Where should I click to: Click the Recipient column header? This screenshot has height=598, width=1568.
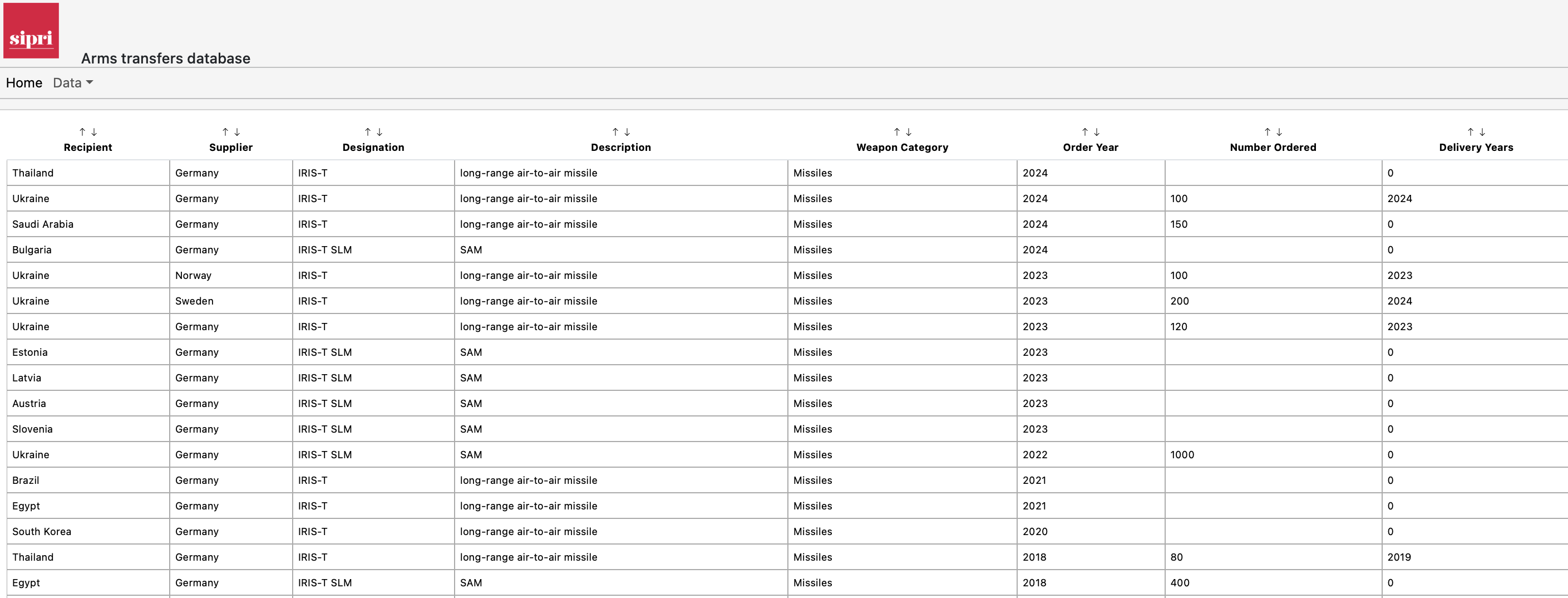pos(88,148)
